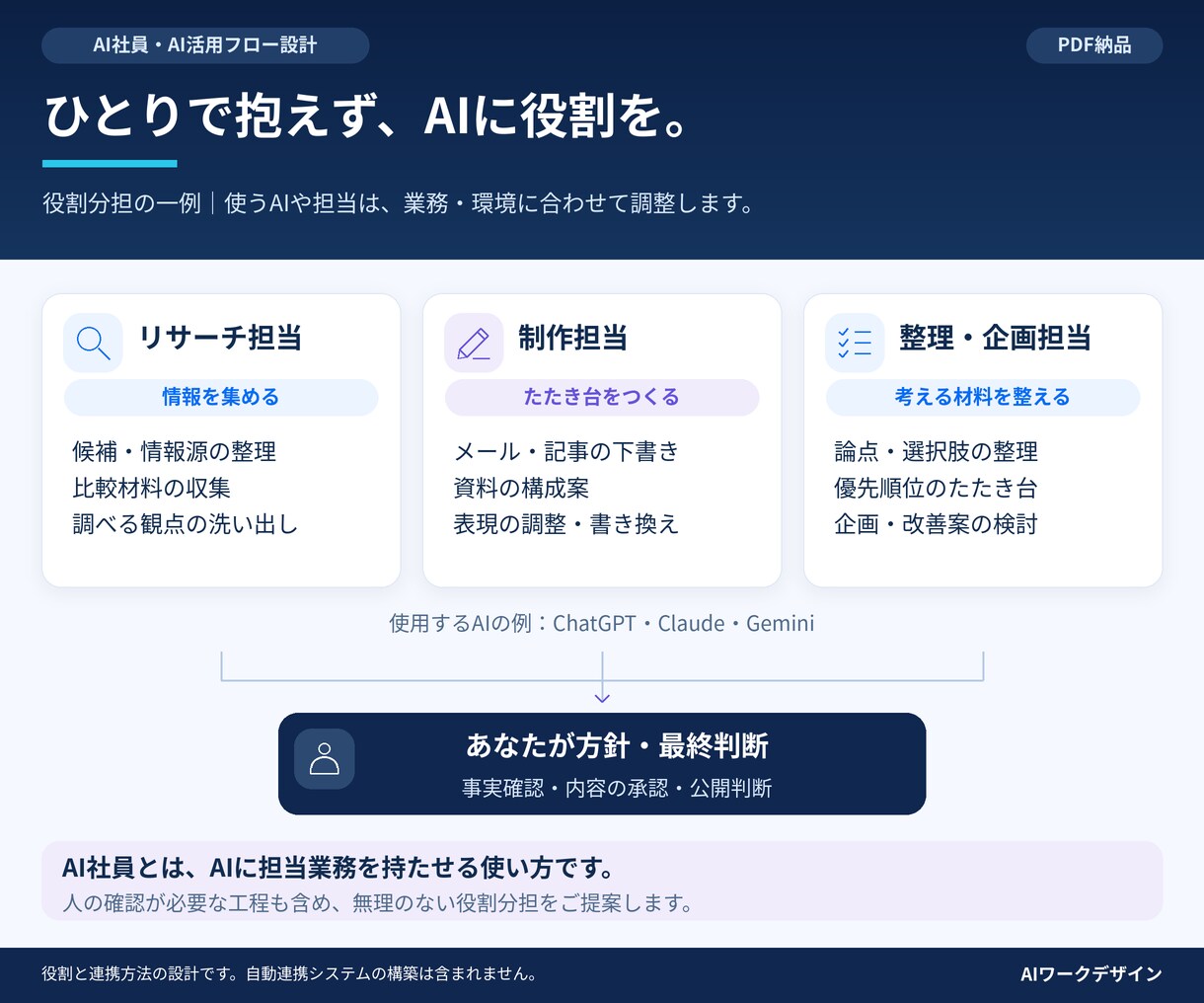The width and height of the screenshot is (1204, 1003).
Task: Click the line 企画・改善案の検討
Action: 937,524
